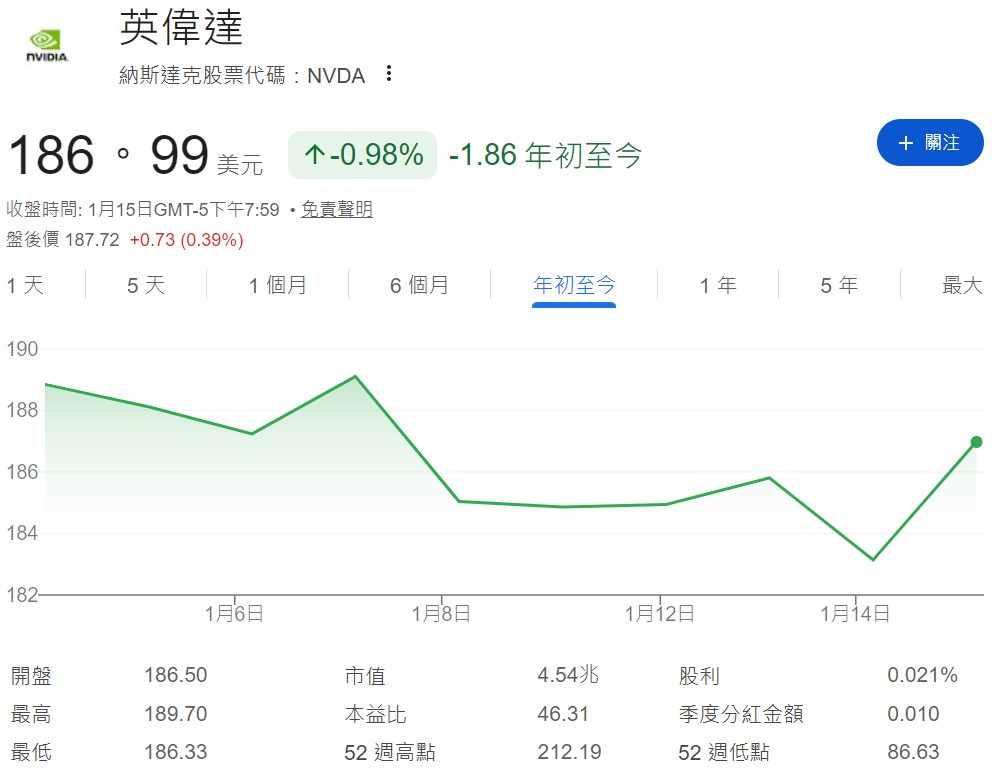This screenshot has width=996, height=774.
Task: Activate the 1 年 view
Action: pos(717,285)
